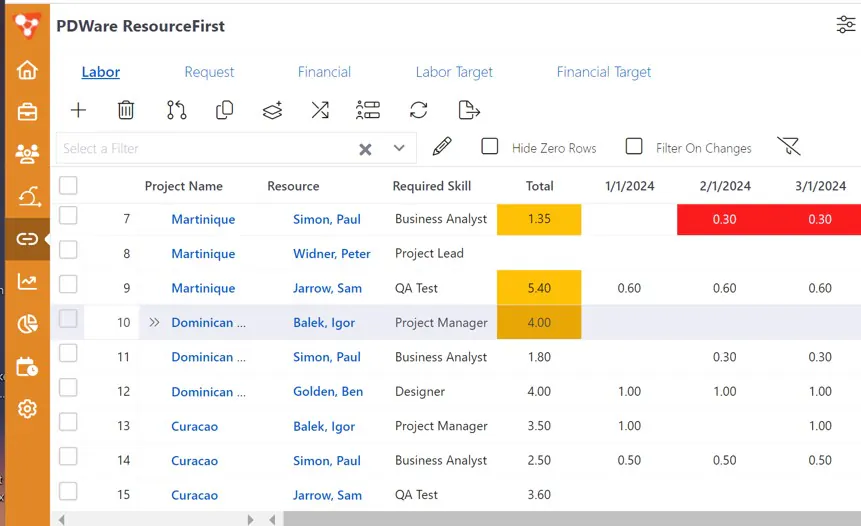Check the row 7 checkbox
The height and width of the screenshot is (526, 861).
point(68,216)
